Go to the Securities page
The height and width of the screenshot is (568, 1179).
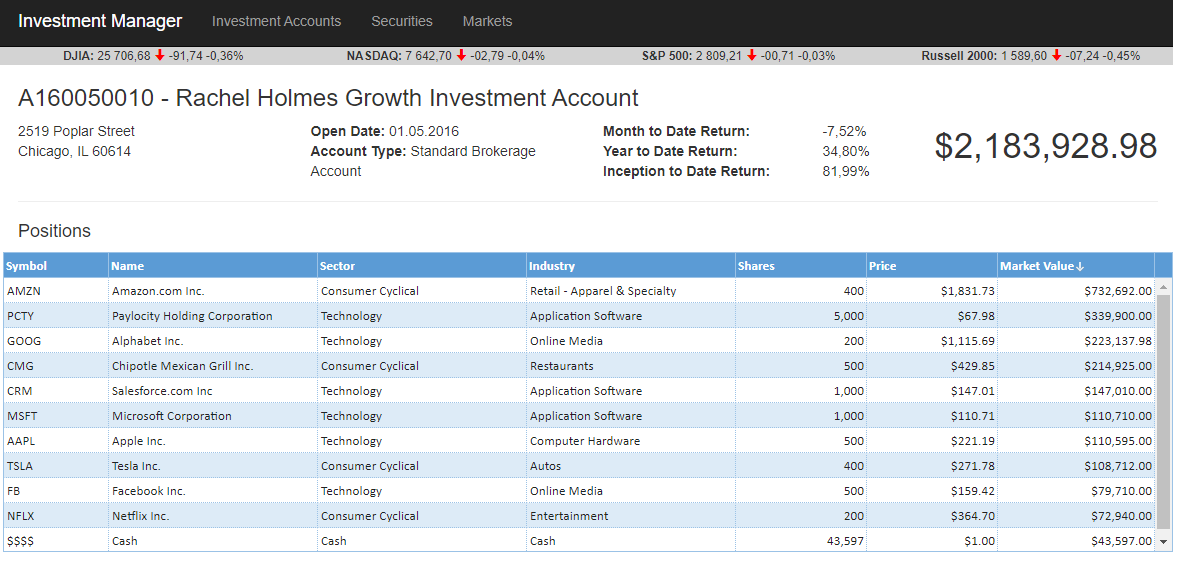402,21
